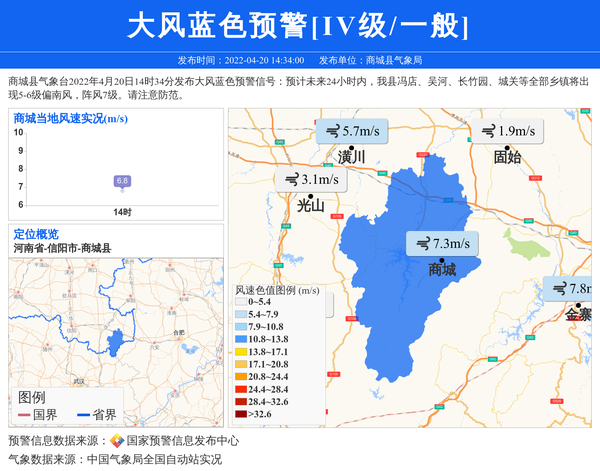Image resolution: width=600 pixels, height=471 pixels.
Task: Open the 商城当地风速实况 panel header
Action: (x=70, y=118)
